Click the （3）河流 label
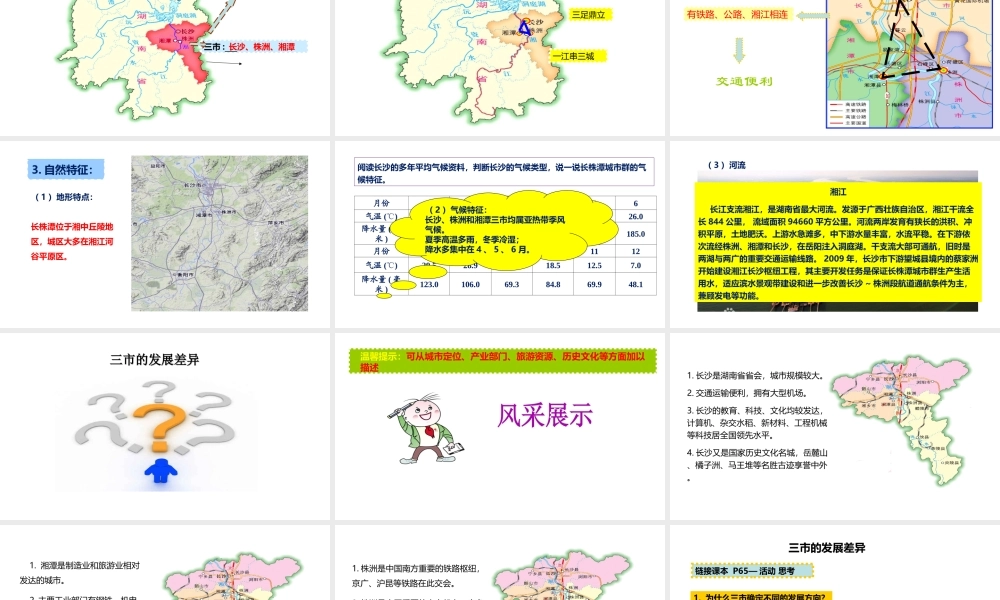The width and height of the screenshot is (1000, 600). coord(725,165)
